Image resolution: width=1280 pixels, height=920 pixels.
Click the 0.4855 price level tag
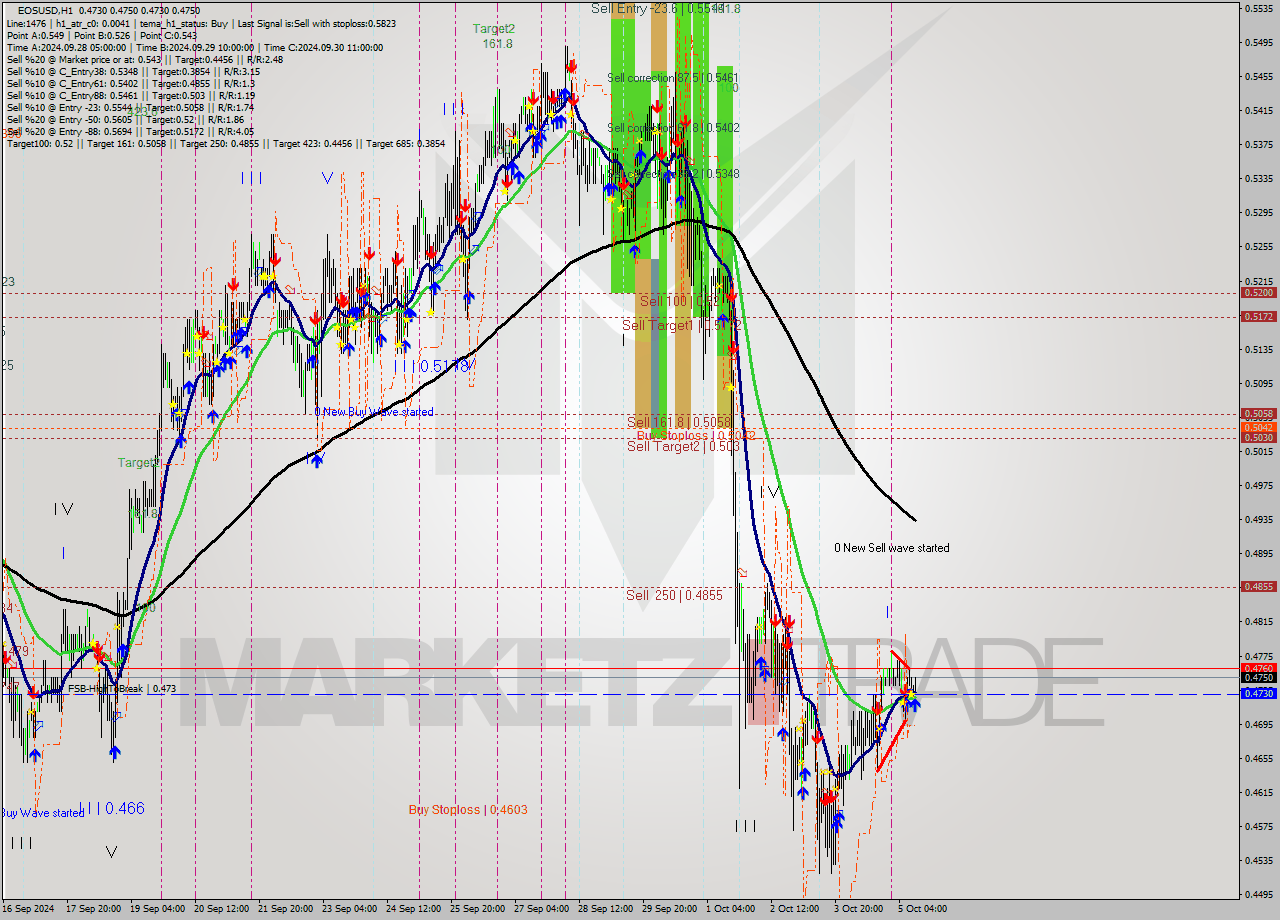(x=1258, y=586)
